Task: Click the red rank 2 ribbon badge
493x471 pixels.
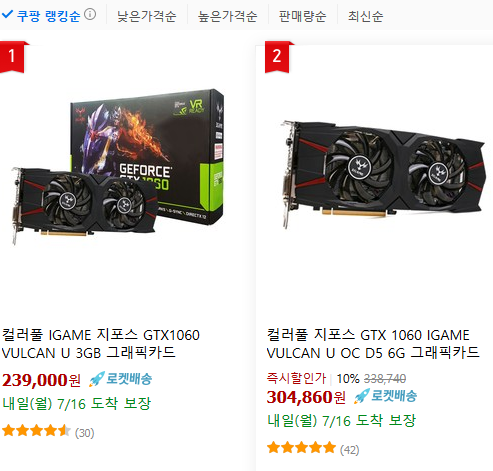Action: point(277,56)
